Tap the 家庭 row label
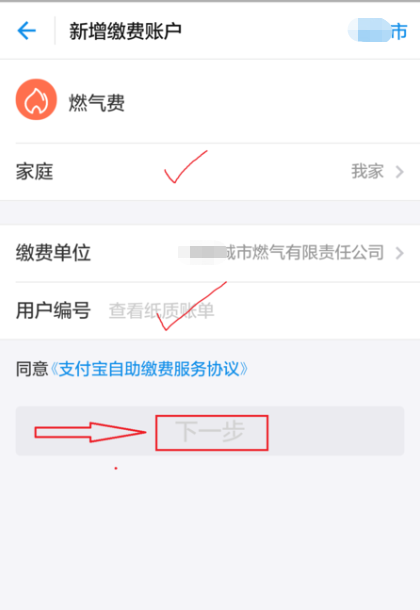 (x=34, y=172)
